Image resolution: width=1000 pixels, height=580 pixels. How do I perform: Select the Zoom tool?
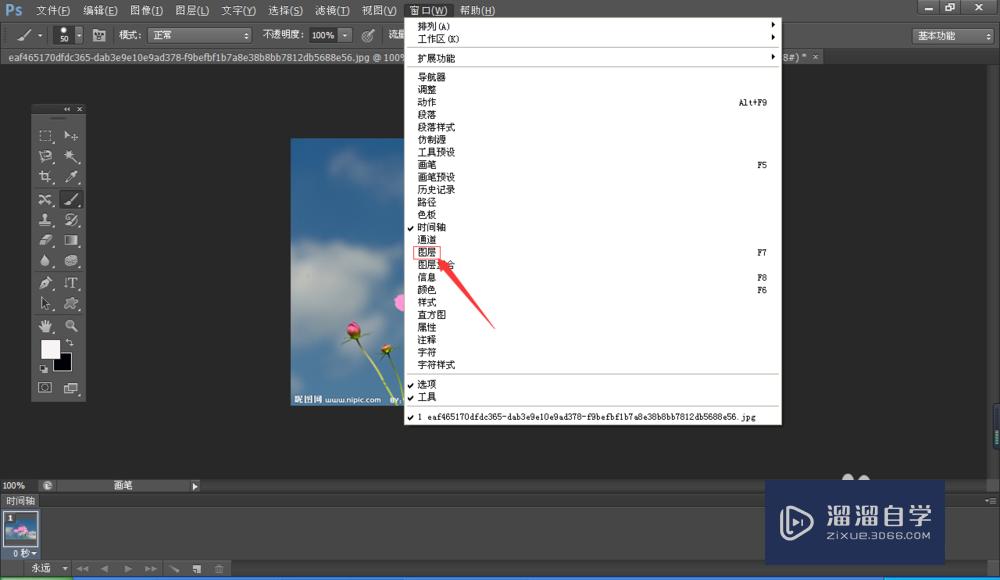coord(71,325)
